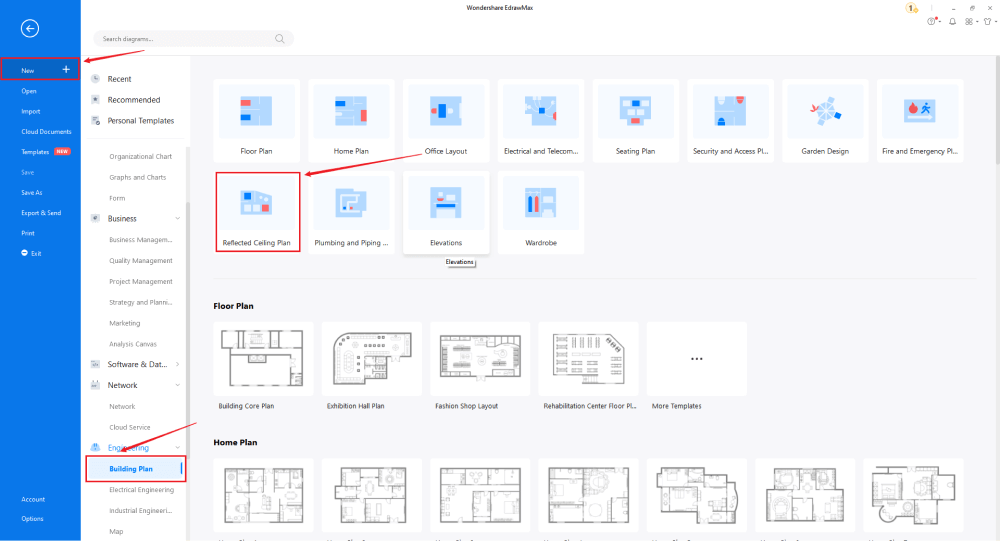This screenshot has height=541, width=1000.
Task: Open the Account link
Action: click(x=33, y=500)
